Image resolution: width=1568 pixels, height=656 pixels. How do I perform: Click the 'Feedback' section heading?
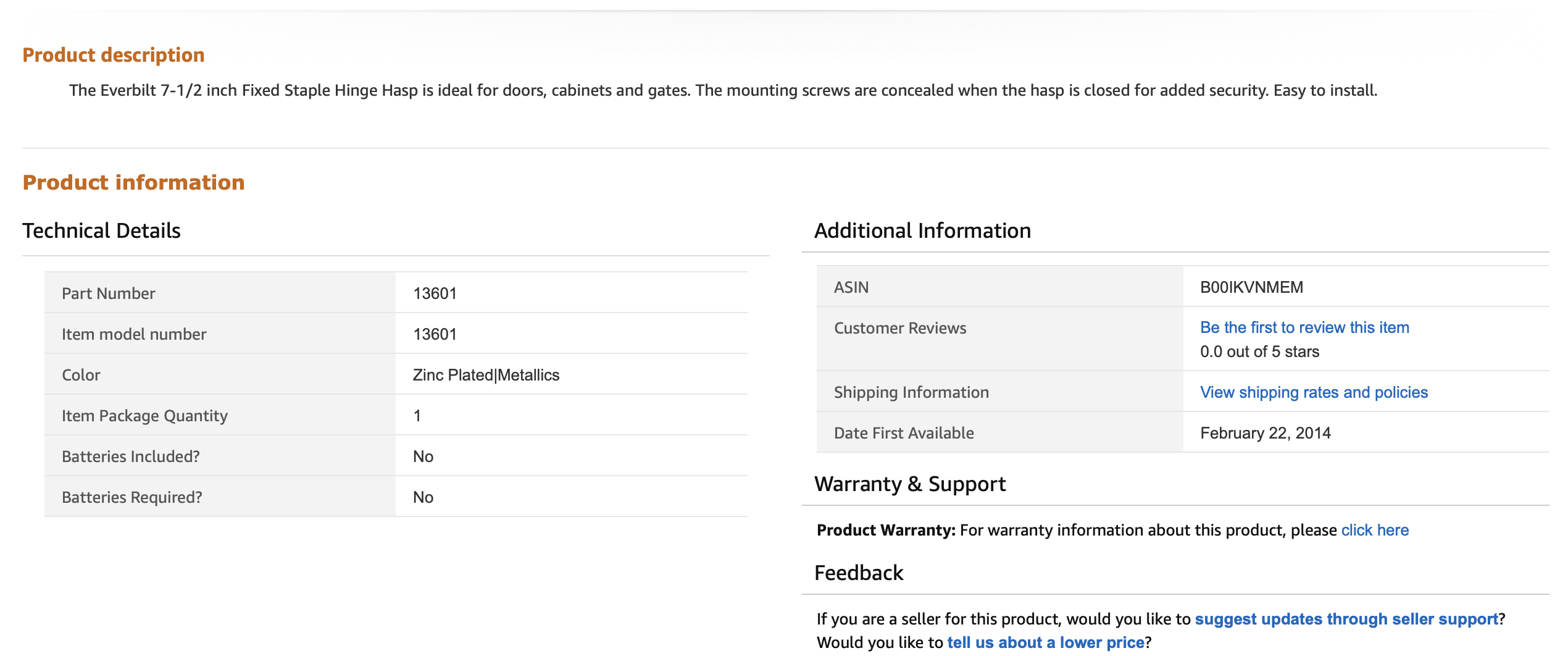[x=858, y=573]
